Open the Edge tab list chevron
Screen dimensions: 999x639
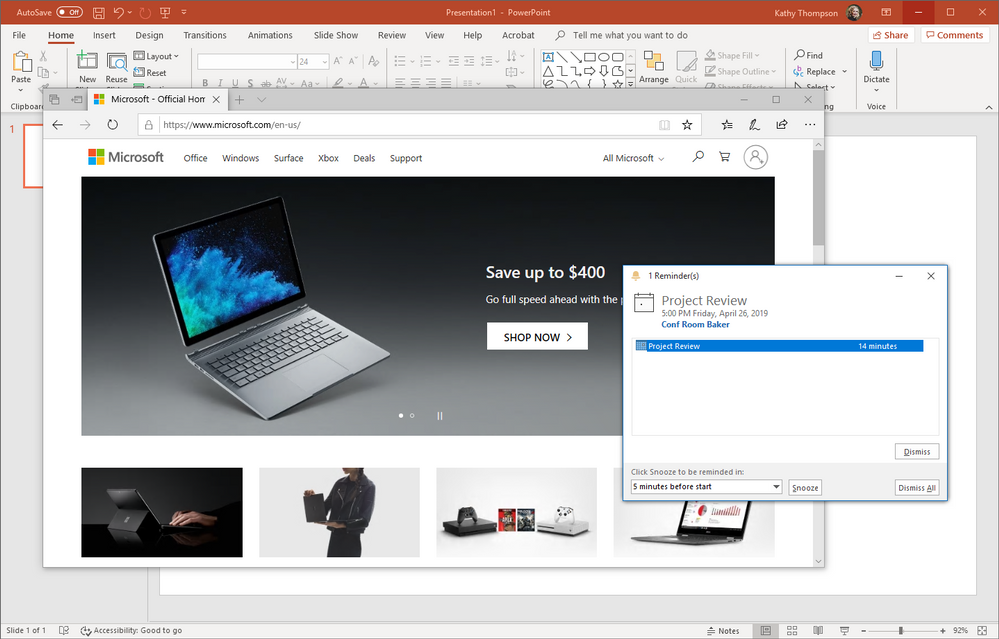(261, 99)
